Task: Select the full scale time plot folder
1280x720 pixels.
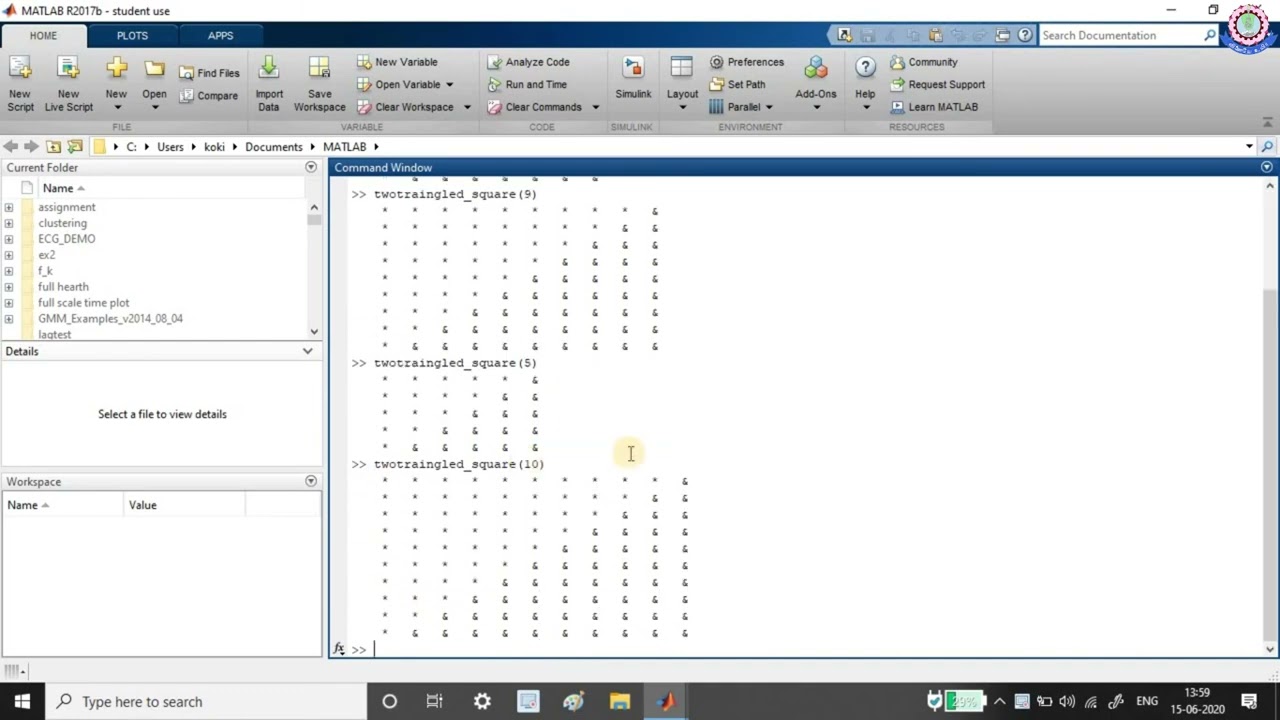Action: pos(83,303)
